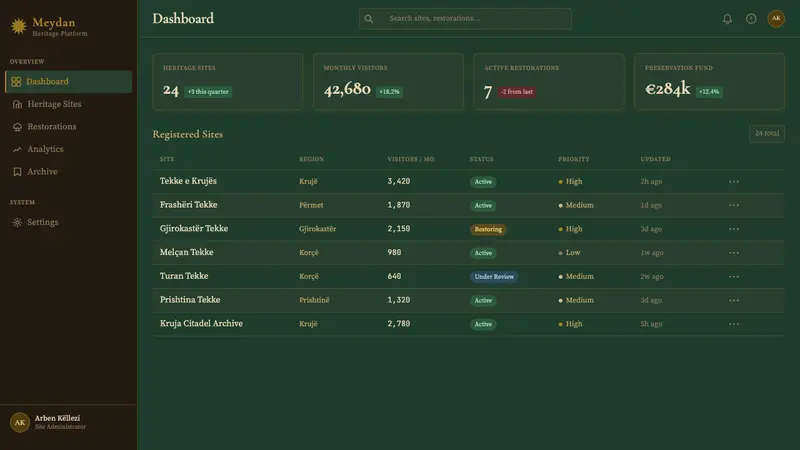Click the -2 from last badge
Viewport: 800px width, 450px height.
(516, 92)
